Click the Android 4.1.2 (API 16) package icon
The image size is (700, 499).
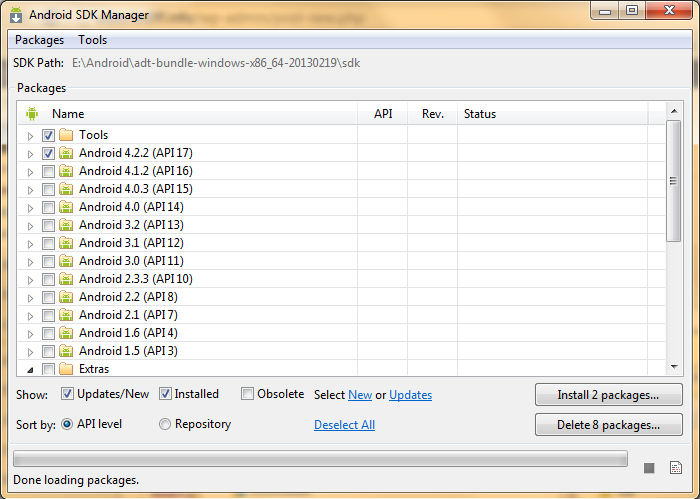coord(66,171)
